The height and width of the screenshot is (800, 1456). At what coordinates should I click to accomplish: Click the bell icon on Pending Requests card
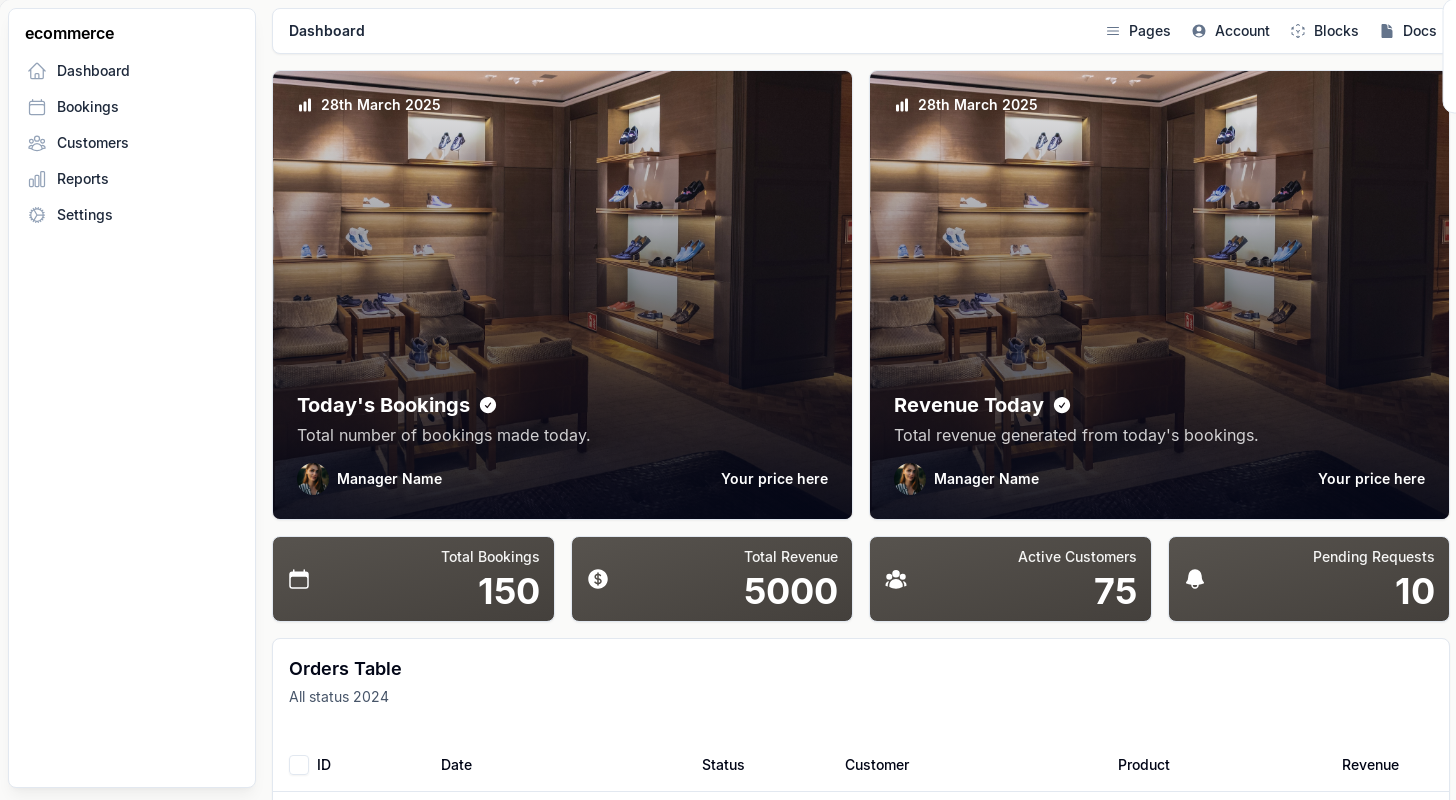[1195, 579]
